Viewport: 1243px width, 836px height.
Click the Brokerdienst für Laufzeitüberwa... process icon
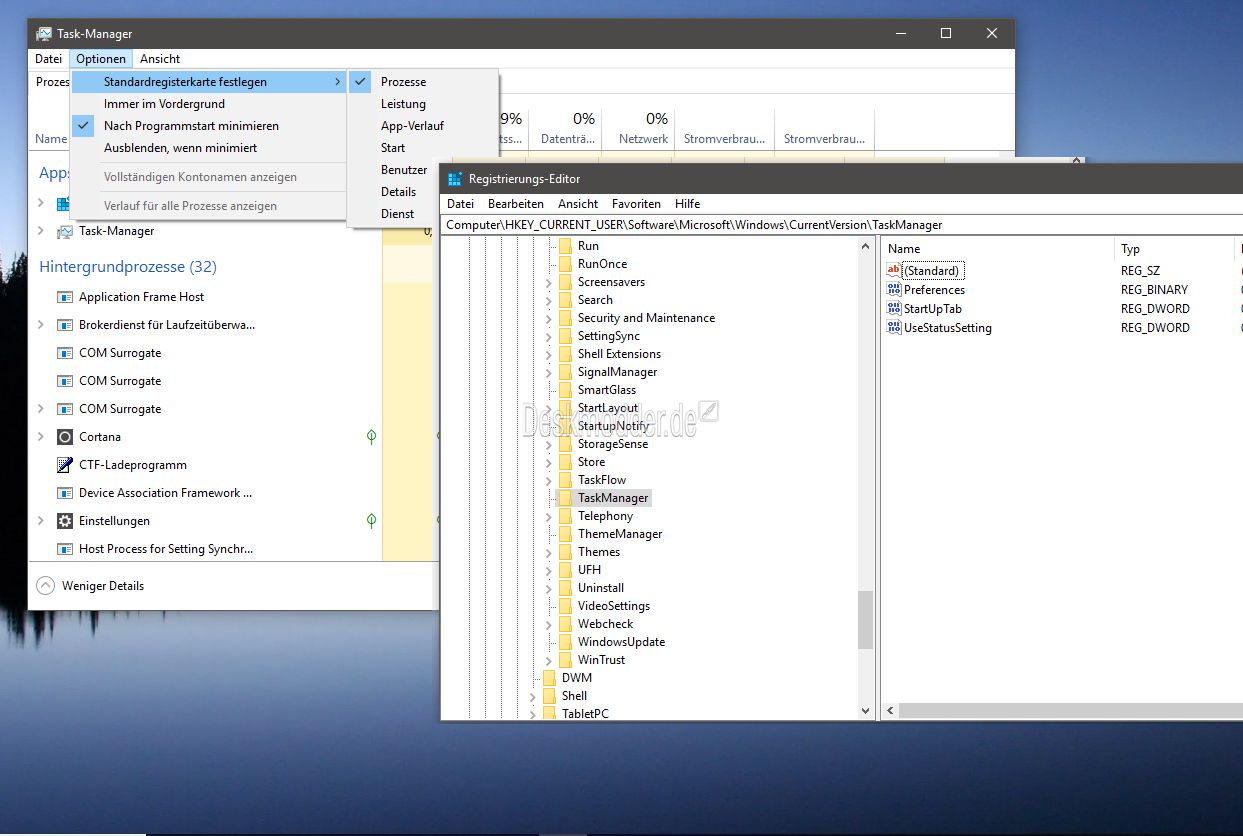(65, 325)
